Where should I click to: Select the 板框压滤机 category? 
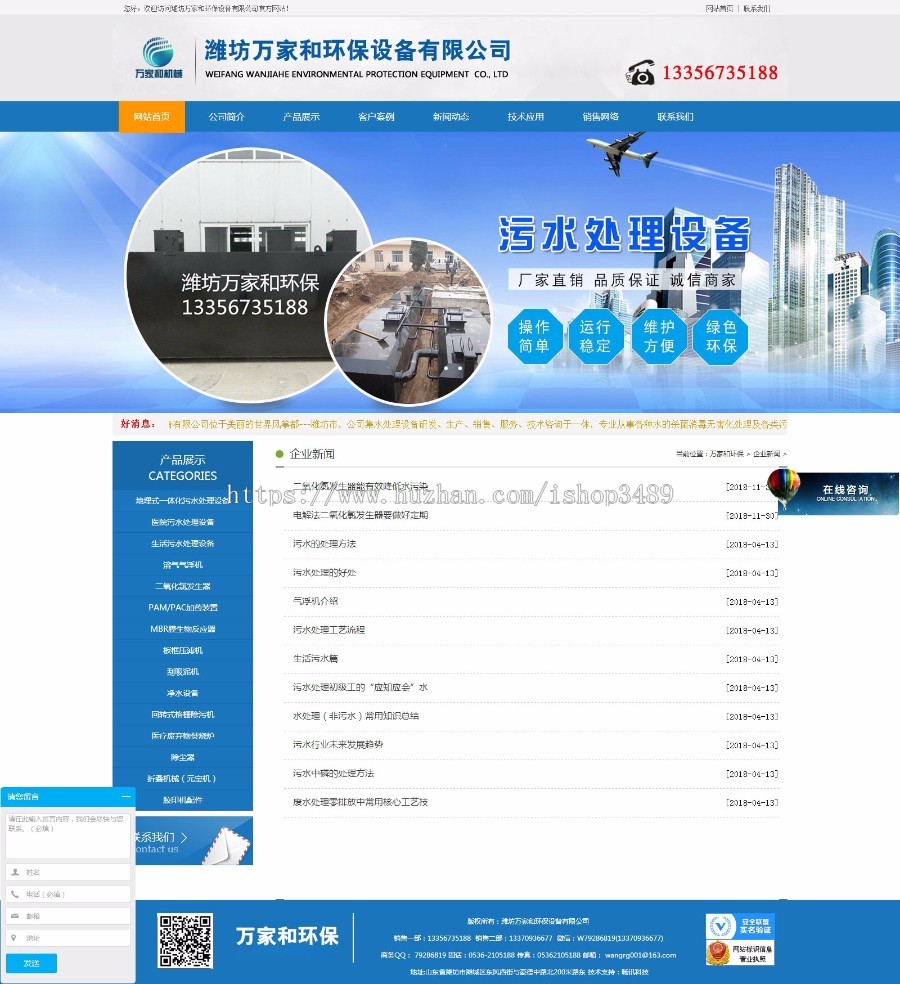183,650
